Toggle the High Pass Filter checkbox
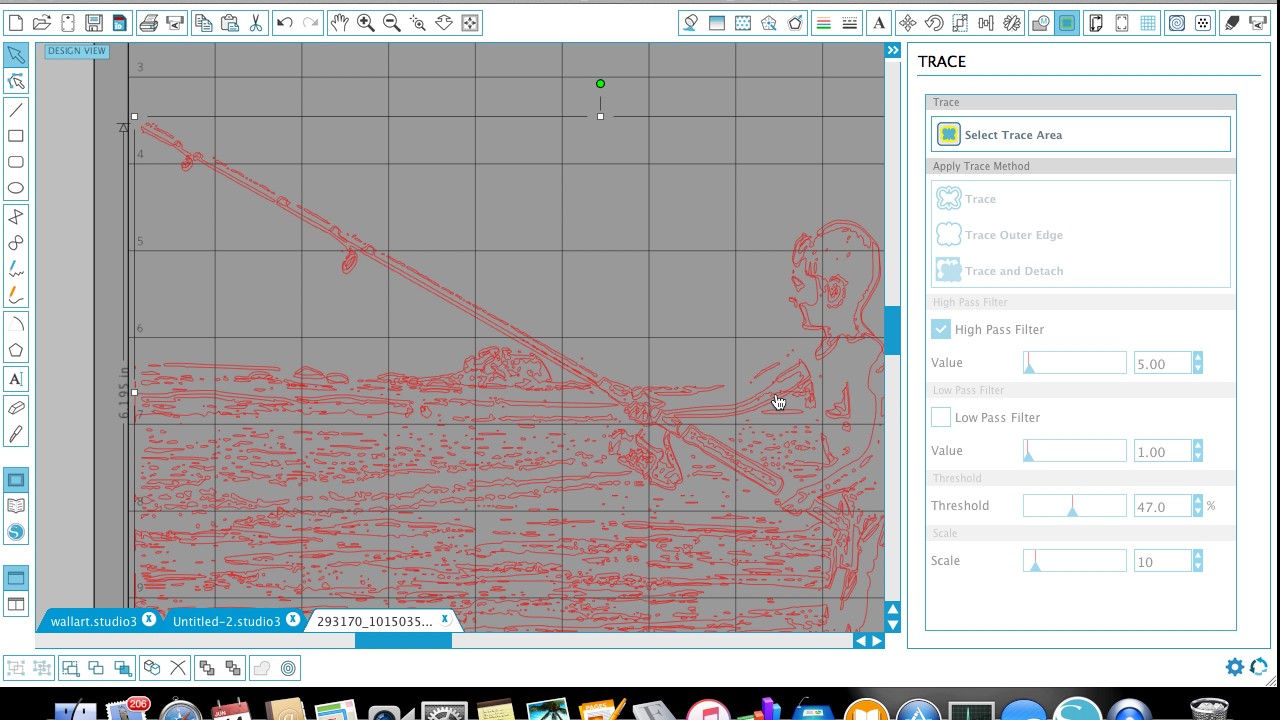The width and height of the screenshot is (1280, 720). [941, 329]
